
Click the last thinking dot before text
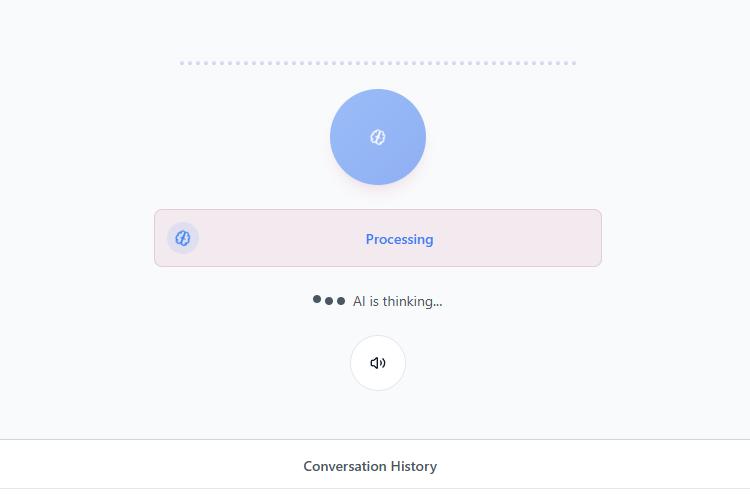click(341, 301)
